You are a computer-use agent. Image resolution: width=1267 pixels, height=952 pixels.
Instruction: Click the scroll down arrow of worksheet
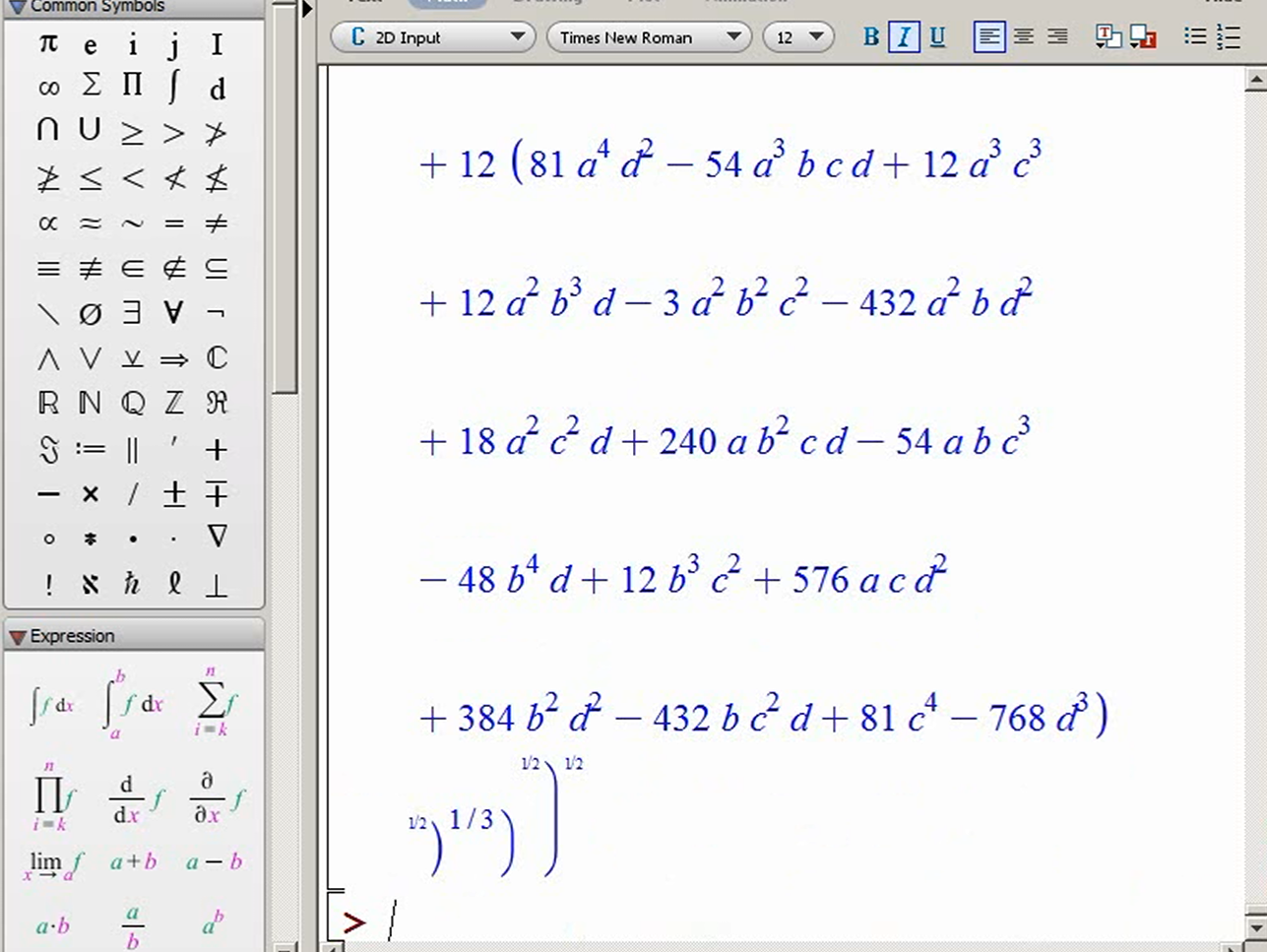(x=1256, y=927)
